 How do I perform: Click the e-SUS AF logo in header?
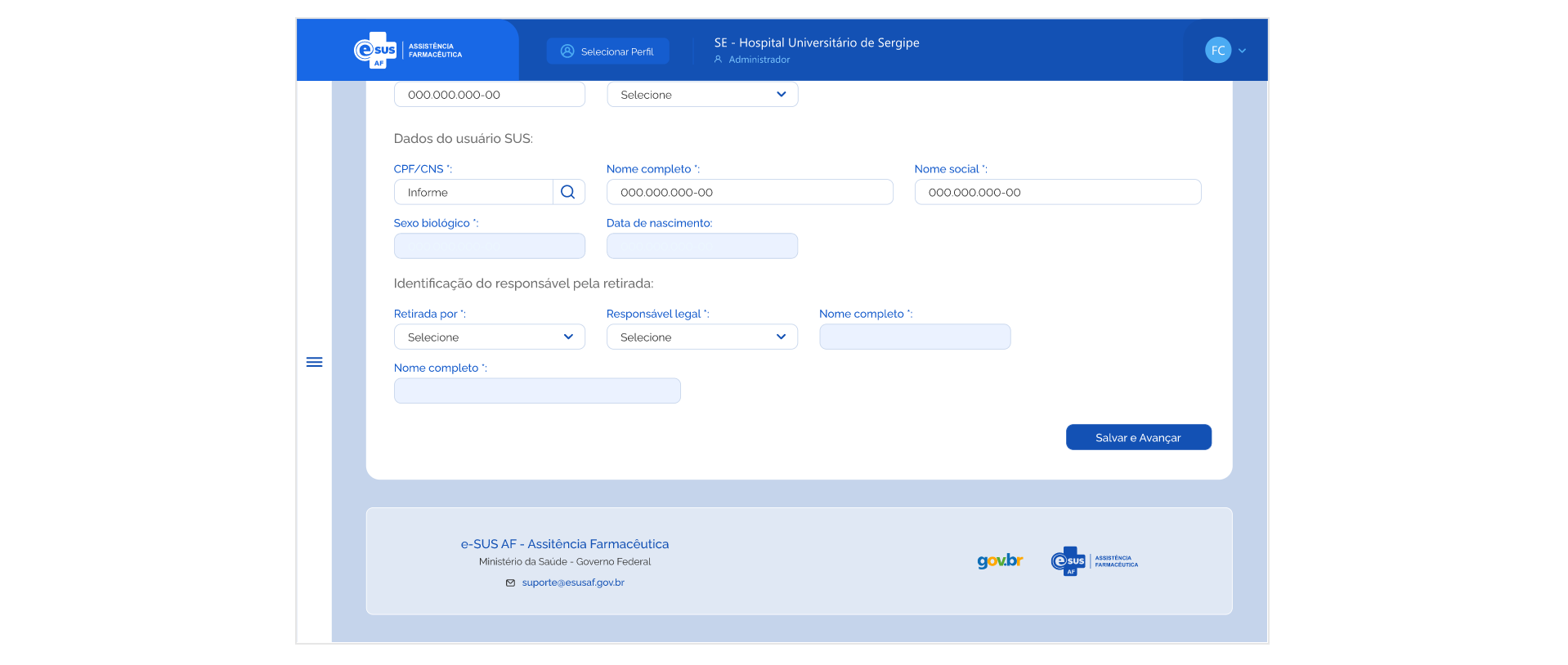(407, 51)
